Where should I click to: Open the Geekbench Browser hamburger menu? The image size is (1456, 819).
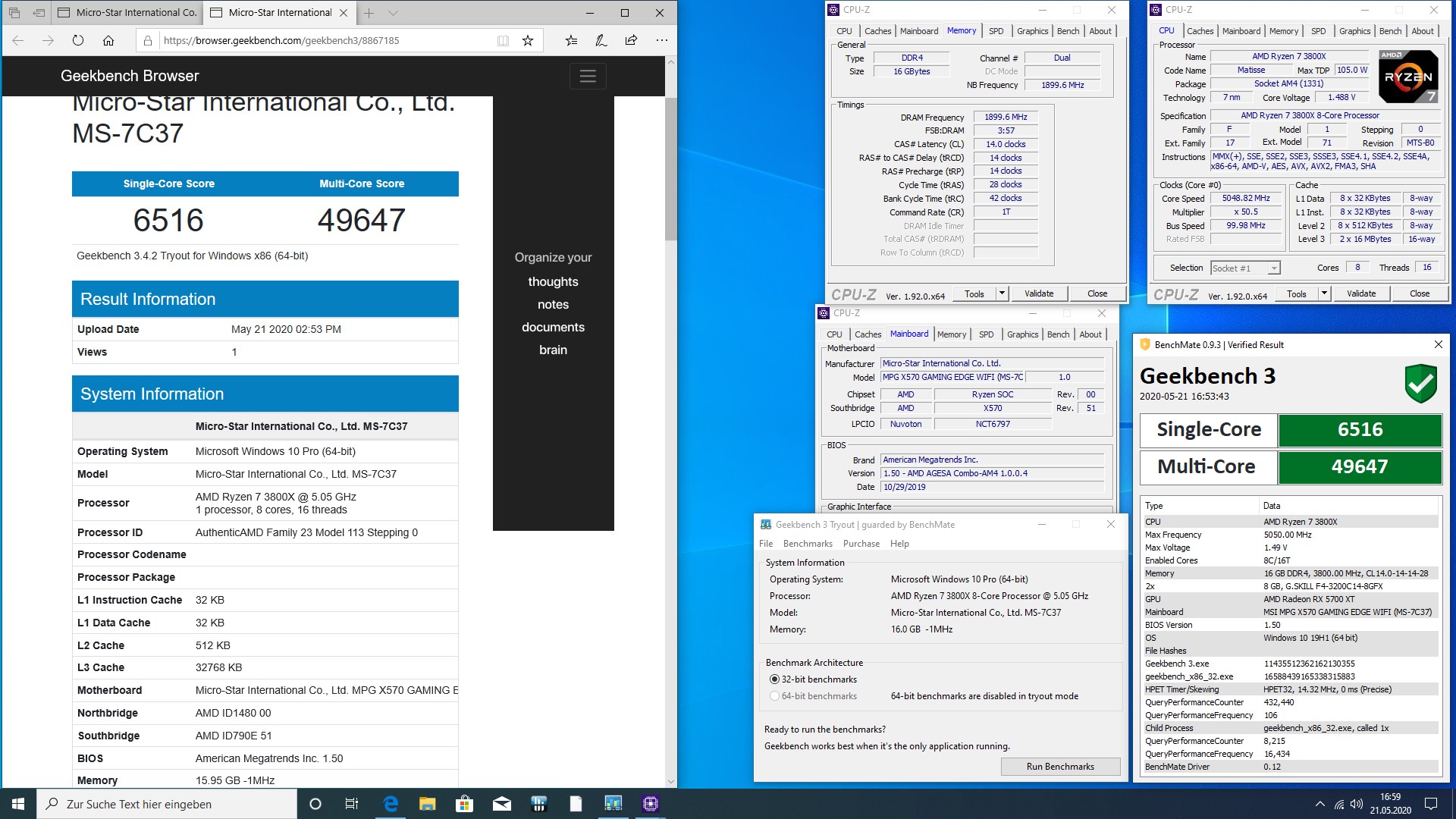(x=588, y=76)
